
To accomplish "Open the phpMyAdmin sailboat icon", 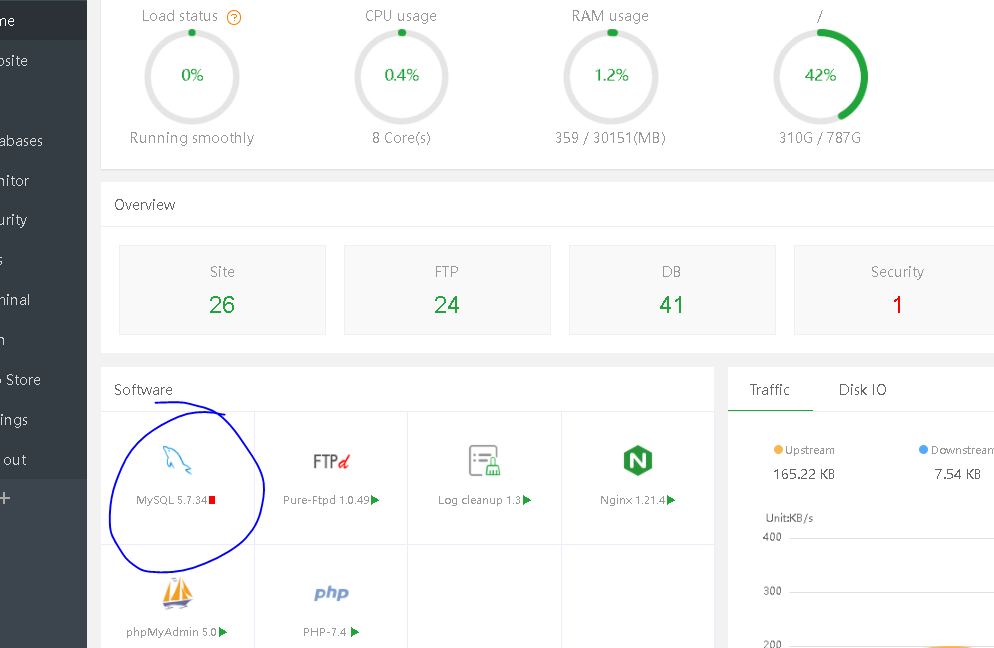I will point(178,593).
